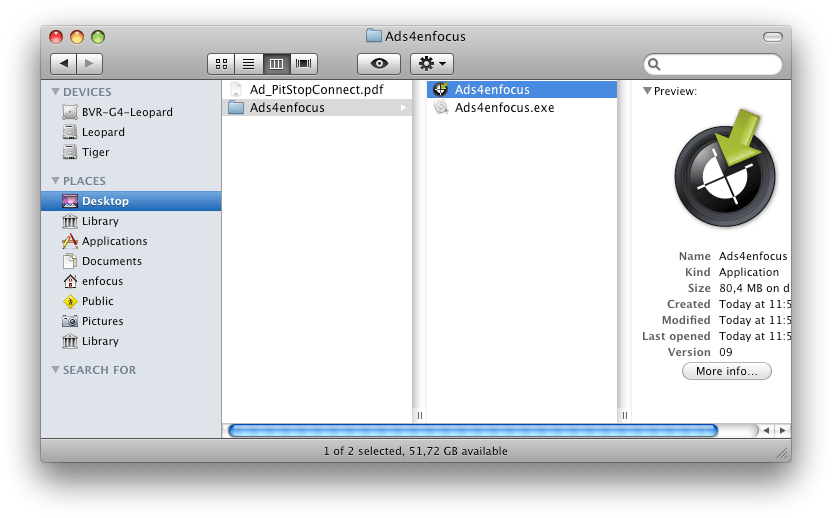
Task: Select the BVR-G4-Leopard drive
Action: [x=131, y=112]
